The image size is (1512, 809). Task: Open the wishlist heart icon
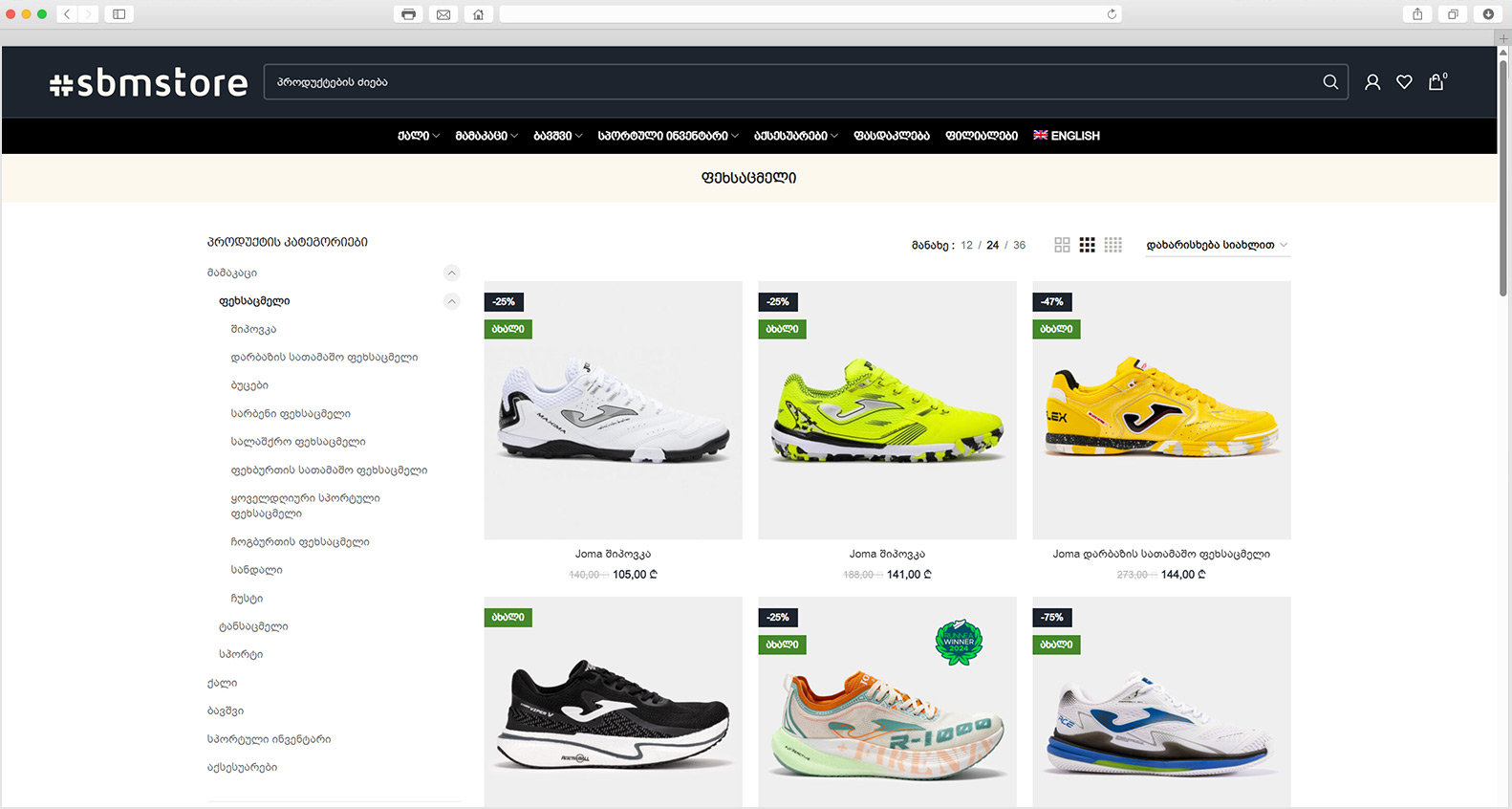point(1404,82)
